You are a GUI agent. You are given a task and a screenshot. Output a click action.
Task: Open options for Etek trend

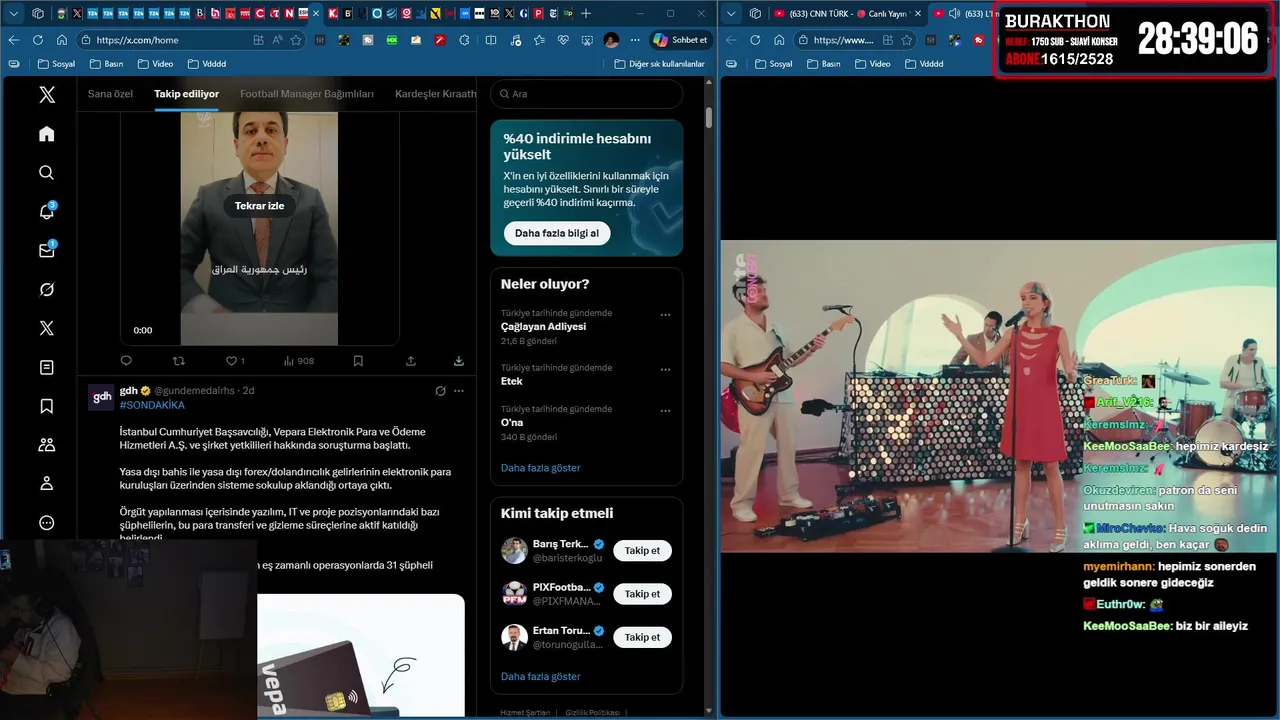(665, 370)
